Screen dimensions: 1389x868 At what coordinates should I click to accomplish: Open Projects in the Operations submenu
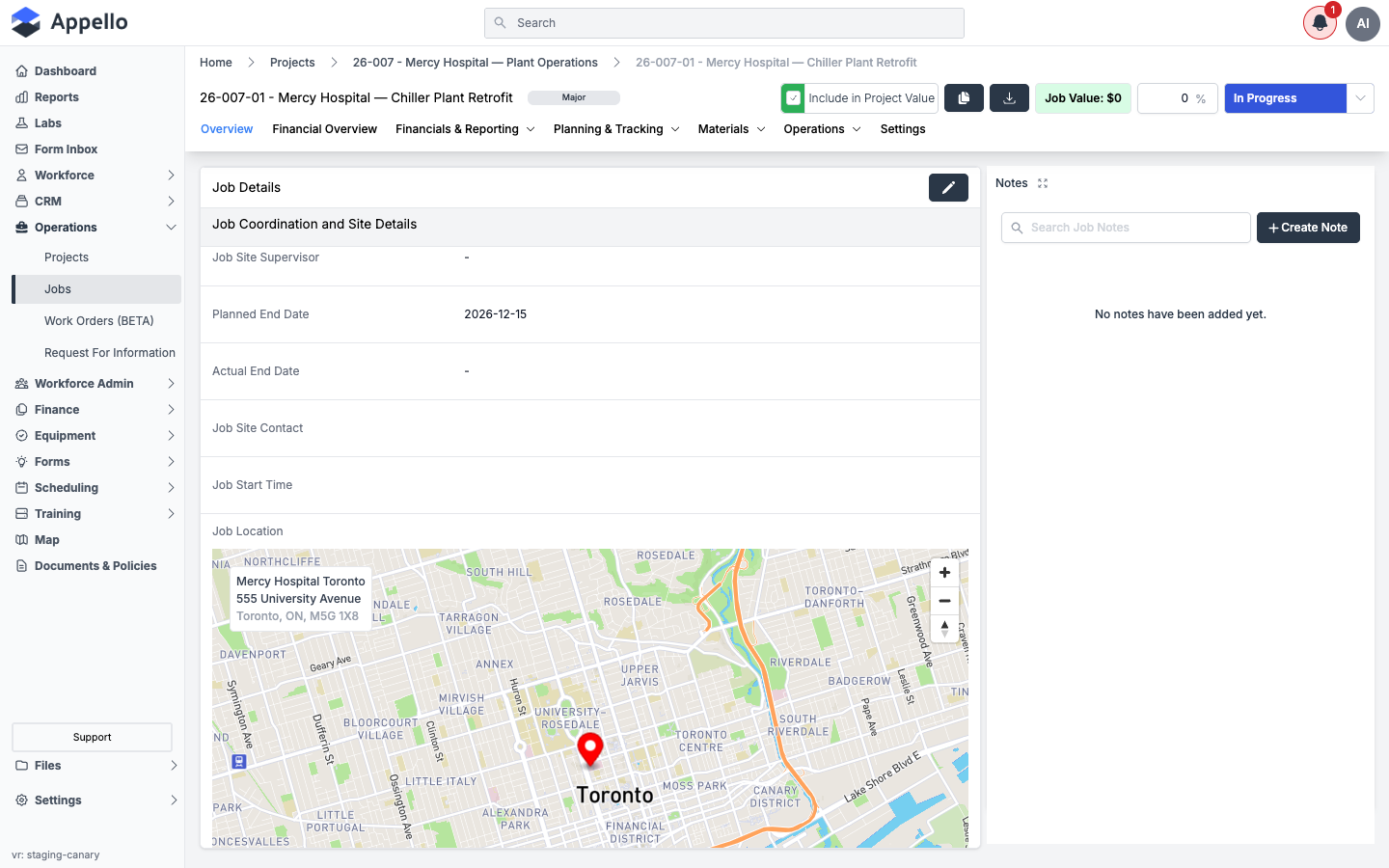(x=67, y=258)
